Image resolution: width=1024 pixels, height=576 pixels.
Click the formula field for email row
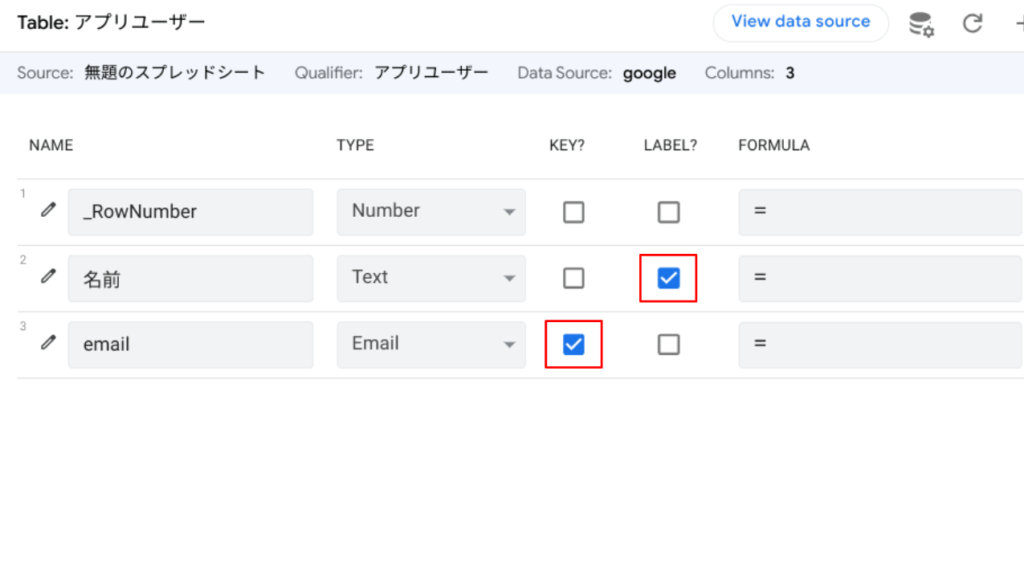click(x=880, y=344)
